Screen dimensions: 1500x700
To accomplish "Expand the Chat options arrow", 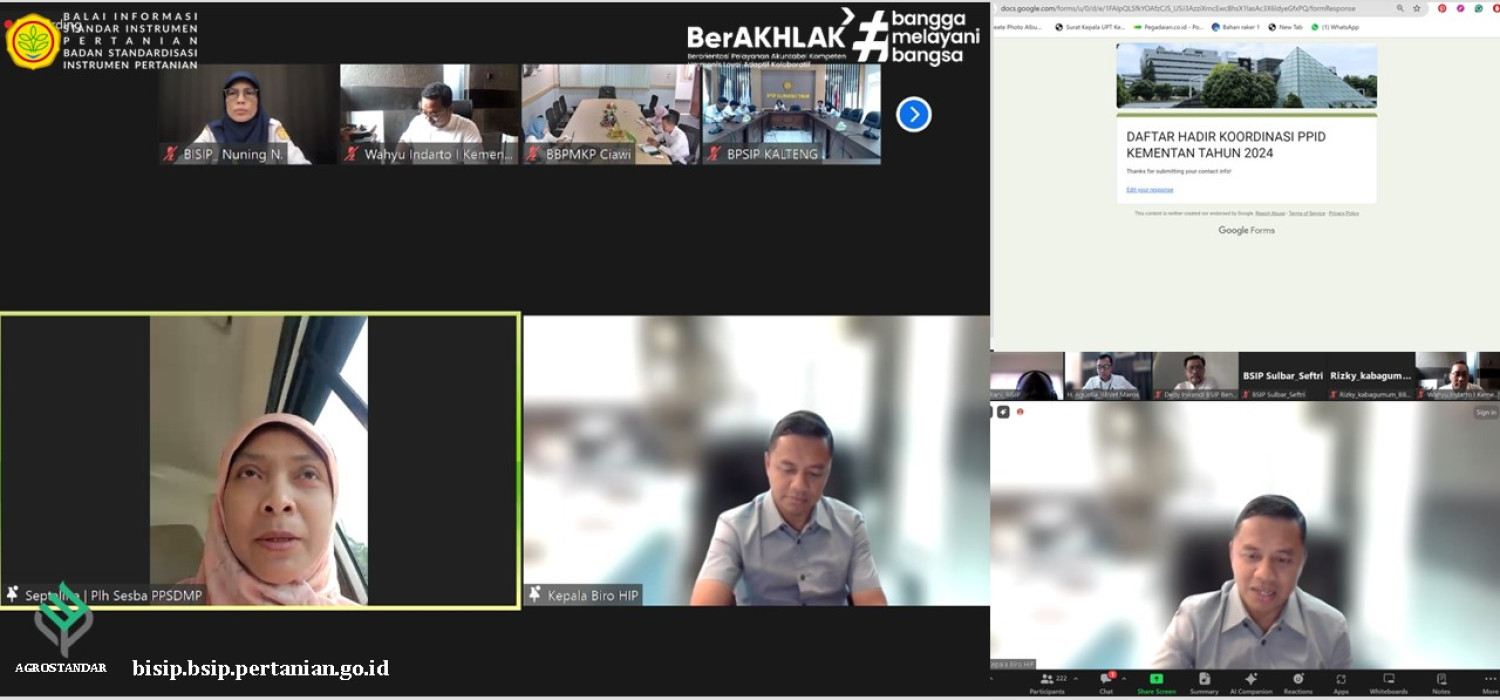I will click(1125, 678).
